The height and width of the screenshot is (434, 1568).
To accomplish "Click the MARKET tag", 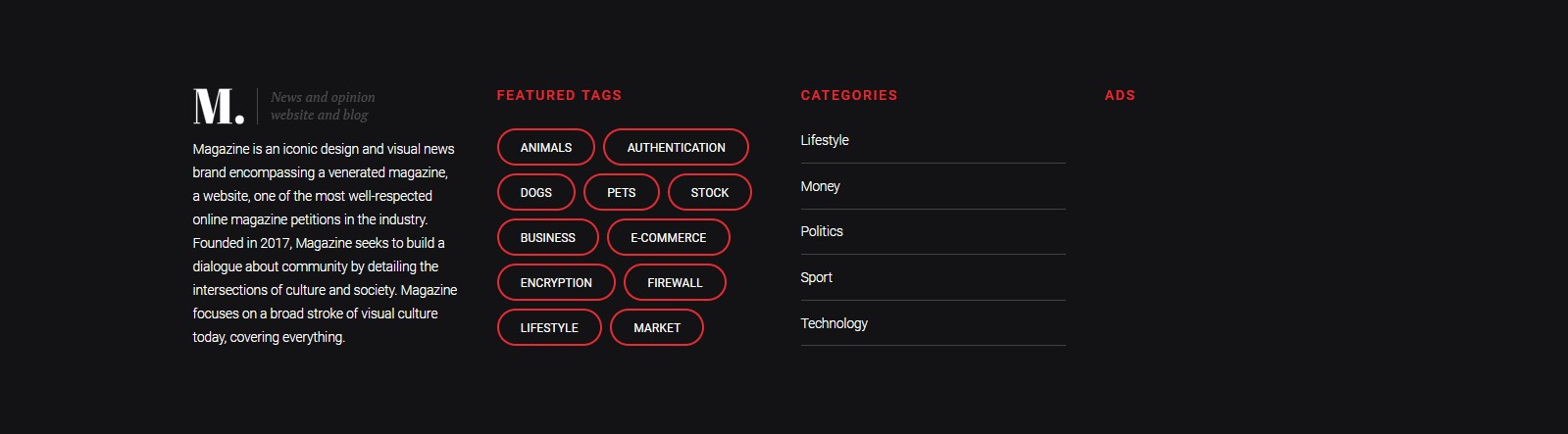I will 657,327.
